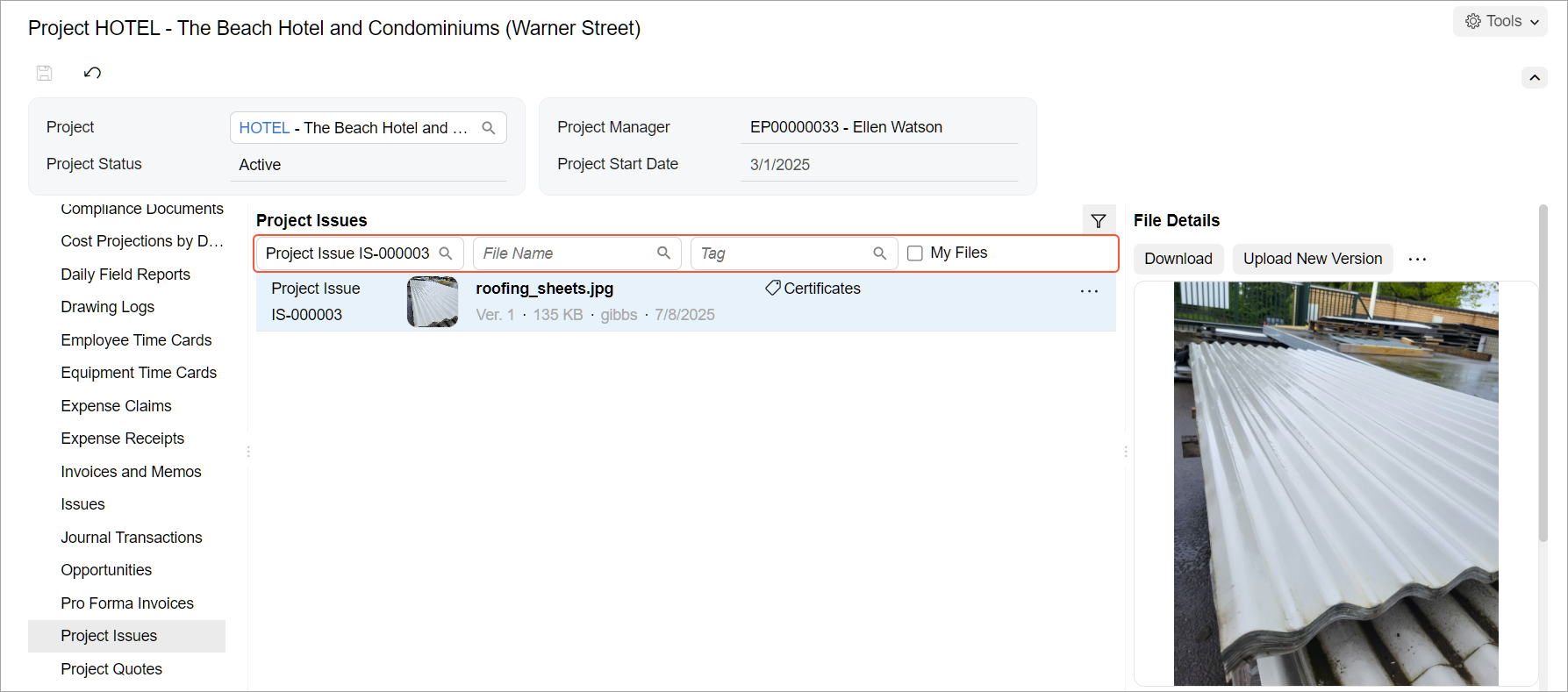Open the Tools dropdown menu

pos(1500,21)
